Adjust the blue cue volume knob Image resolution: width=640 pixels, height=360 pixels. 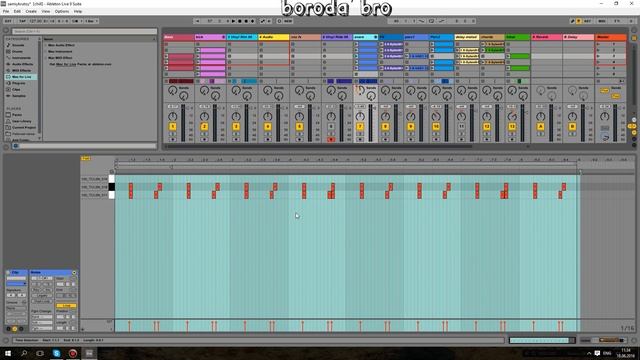605,138
